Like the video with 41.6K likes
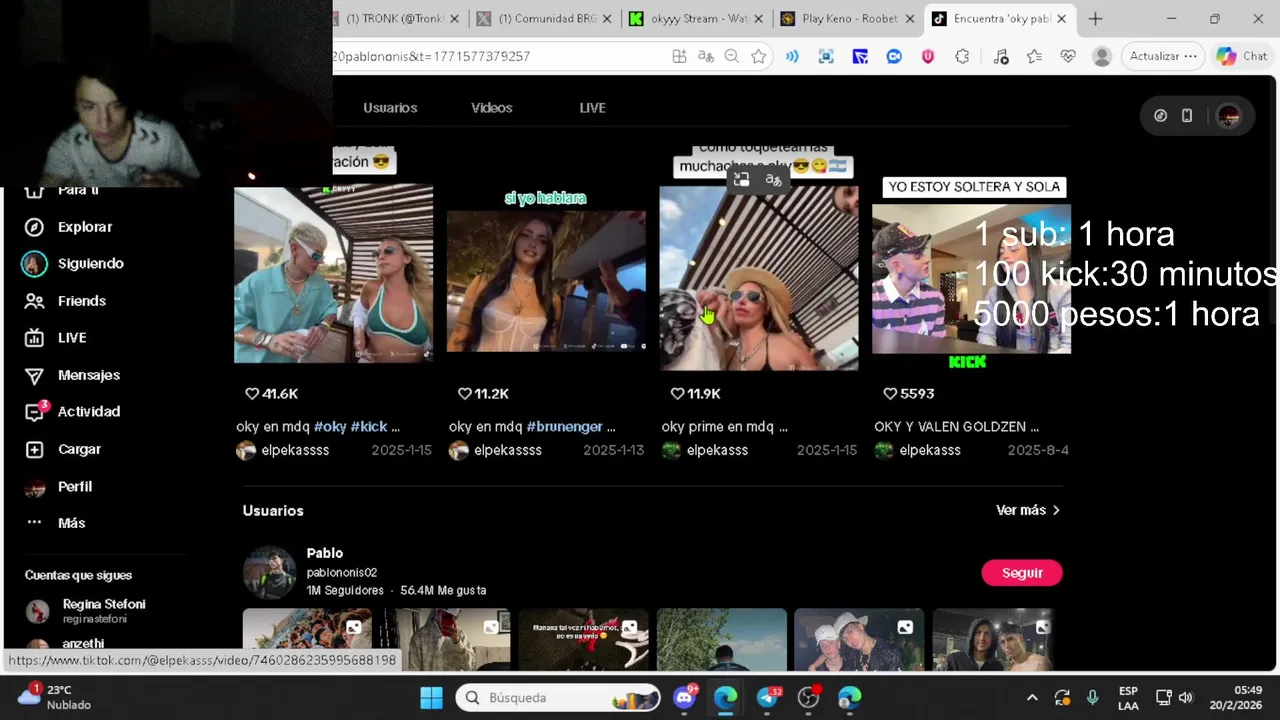This screenshot has width=1280, height=720. (x=252, y=394)
